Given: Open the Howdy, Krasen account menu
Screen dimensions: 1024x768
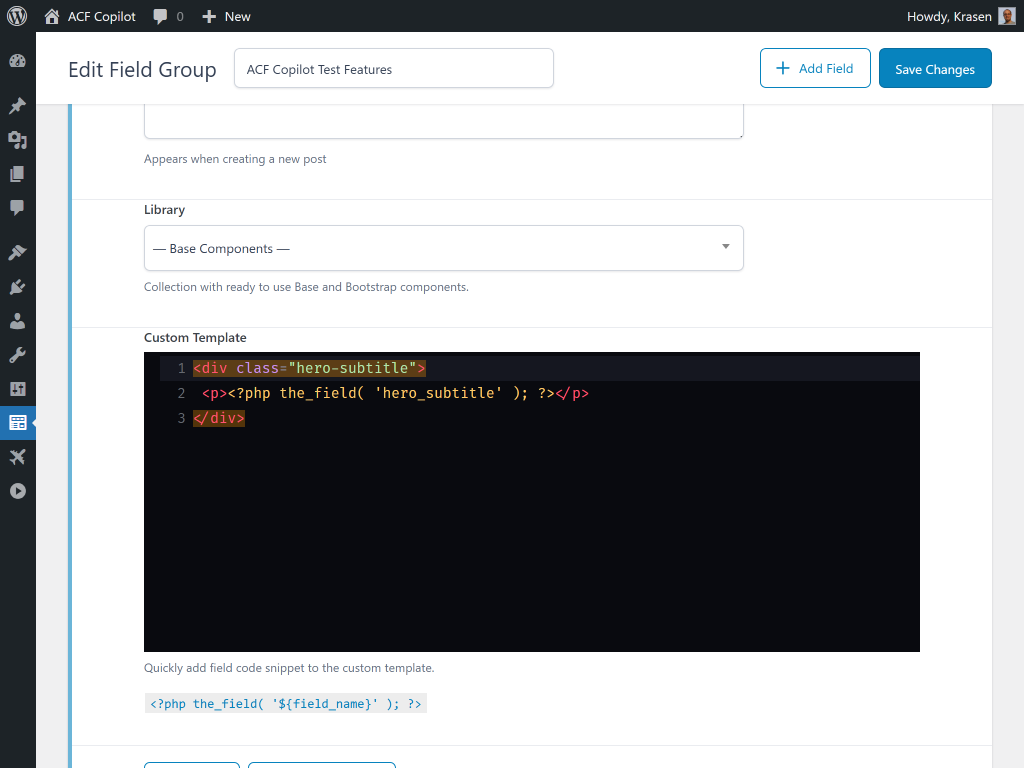Looking at the screenshot, I should coord(960,16).
